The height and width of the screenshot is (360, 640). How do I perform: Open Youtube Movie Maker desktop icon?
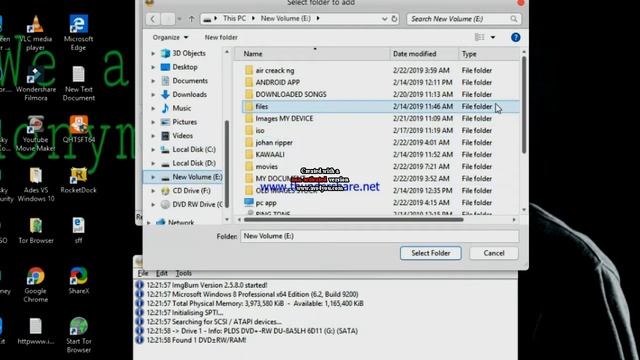[36, 134]
